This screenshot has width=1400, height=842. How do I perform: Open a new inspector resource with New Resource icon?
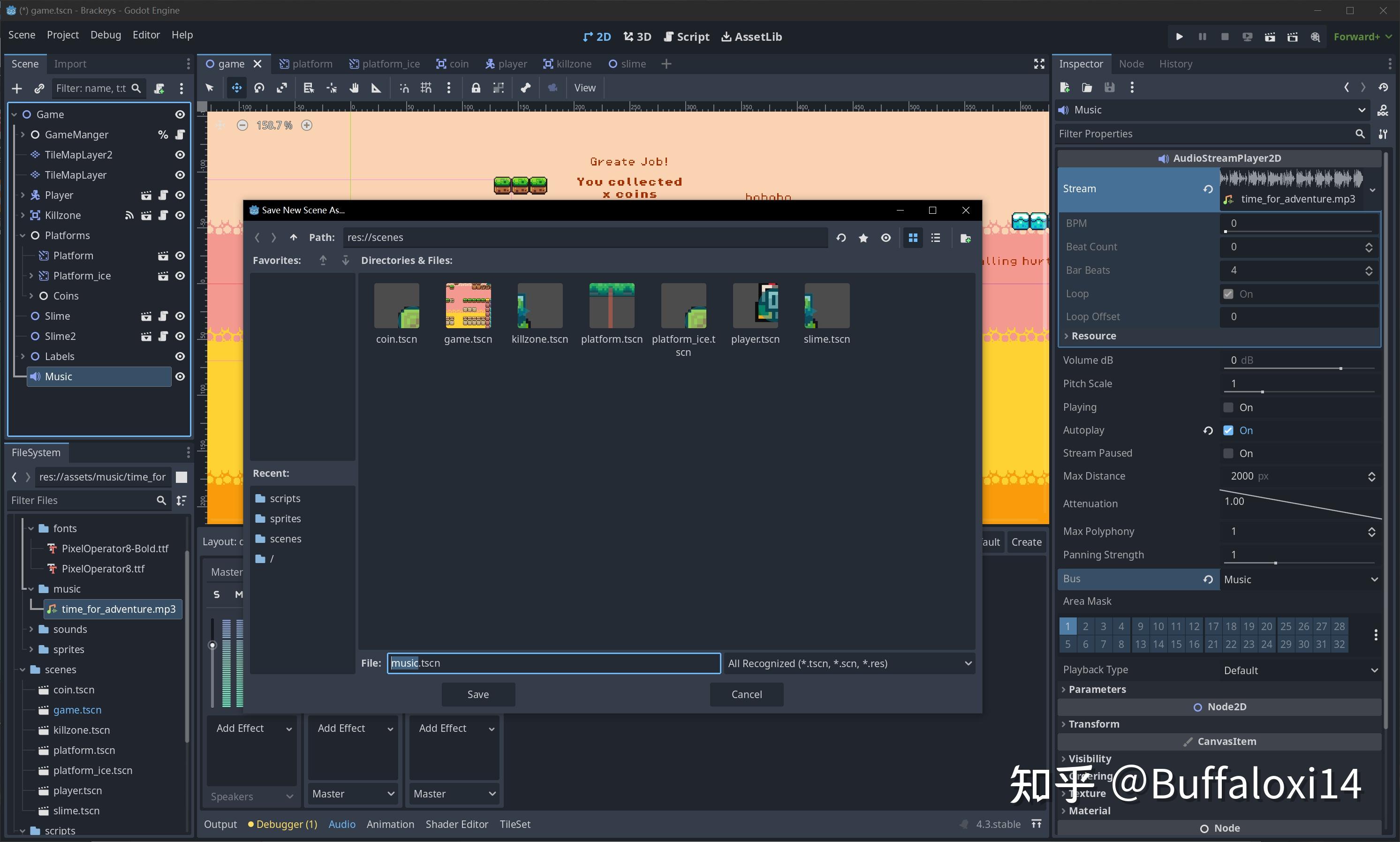coord(1065,87)
